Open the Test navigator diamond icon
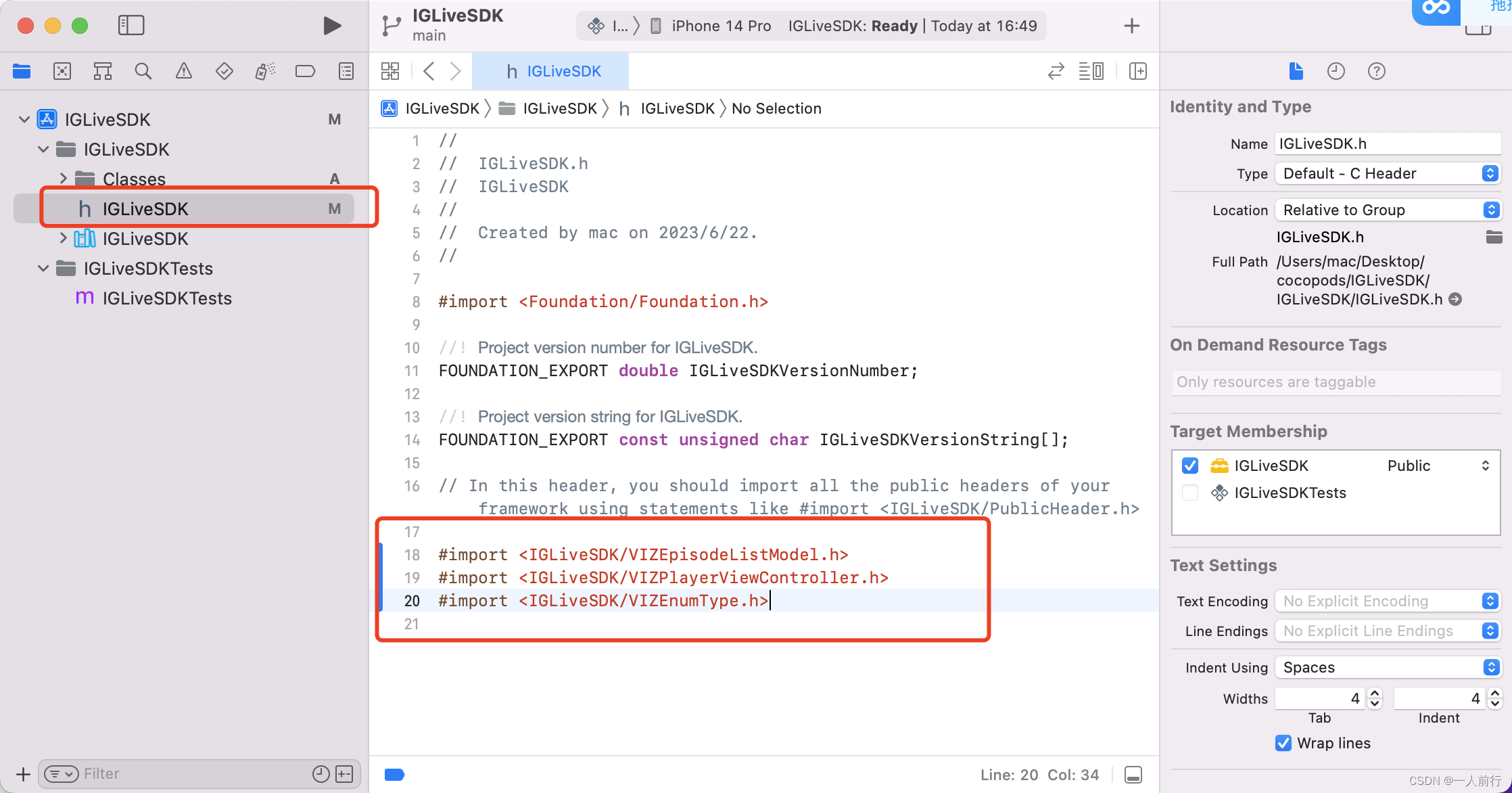 [x=225, y=71]
